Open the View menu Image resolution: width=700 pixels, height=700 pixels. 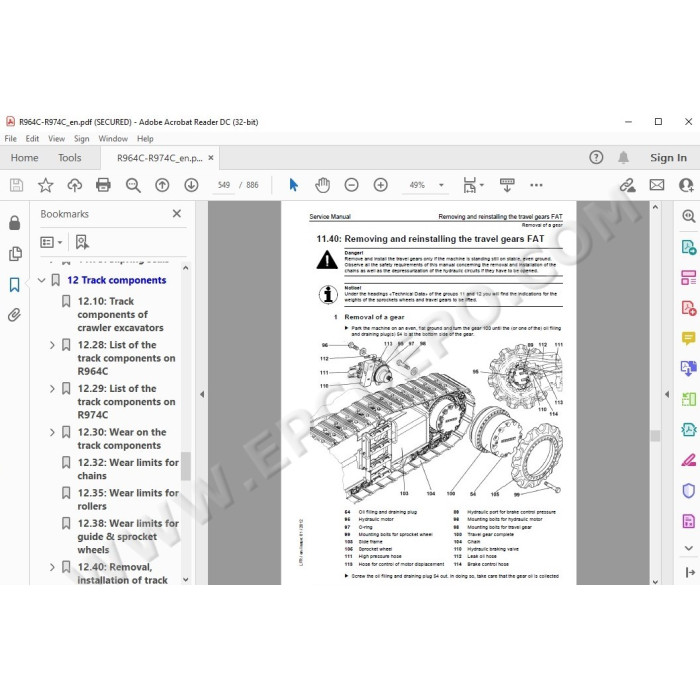(56, 139)
